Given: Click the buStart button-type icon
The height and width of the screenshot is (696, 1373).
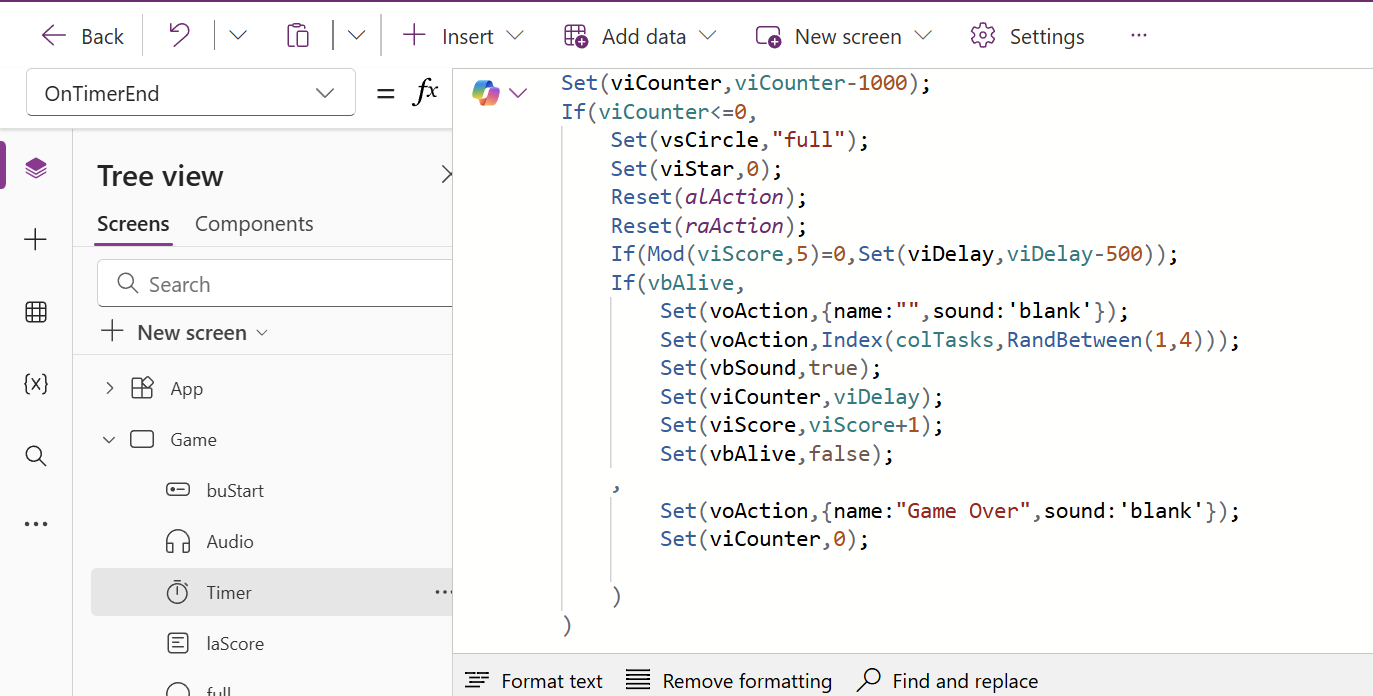Looking at the screenshot, I should (x=177, y=491).
